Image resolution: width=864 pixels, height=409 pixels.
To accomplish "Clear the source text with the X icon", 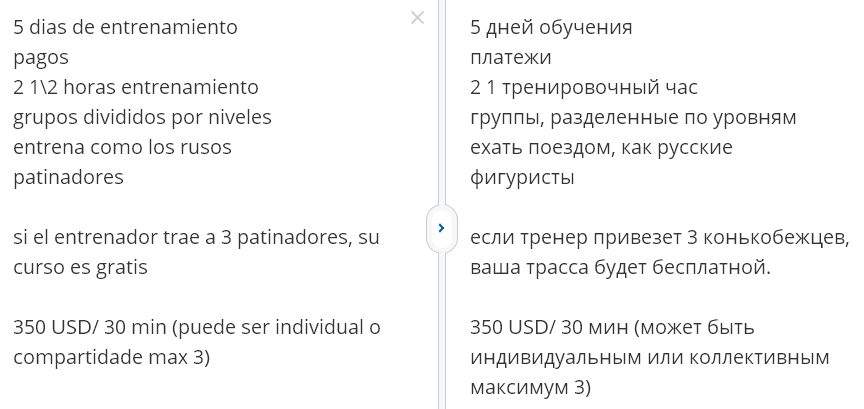I will coord(417,17).
